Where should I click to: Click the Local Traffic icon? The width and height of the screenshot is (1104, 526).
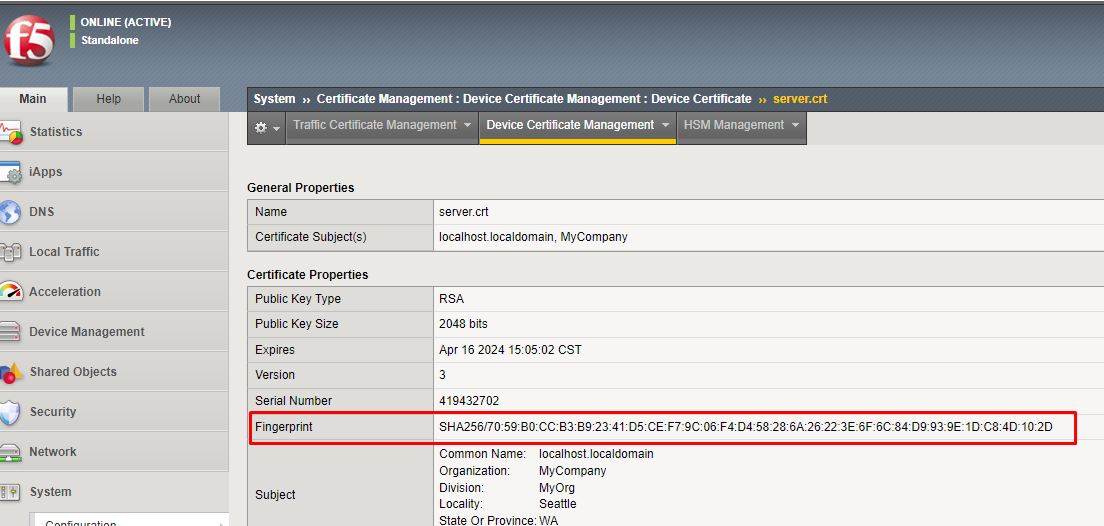pyautogui.click(x=10, y=252)
